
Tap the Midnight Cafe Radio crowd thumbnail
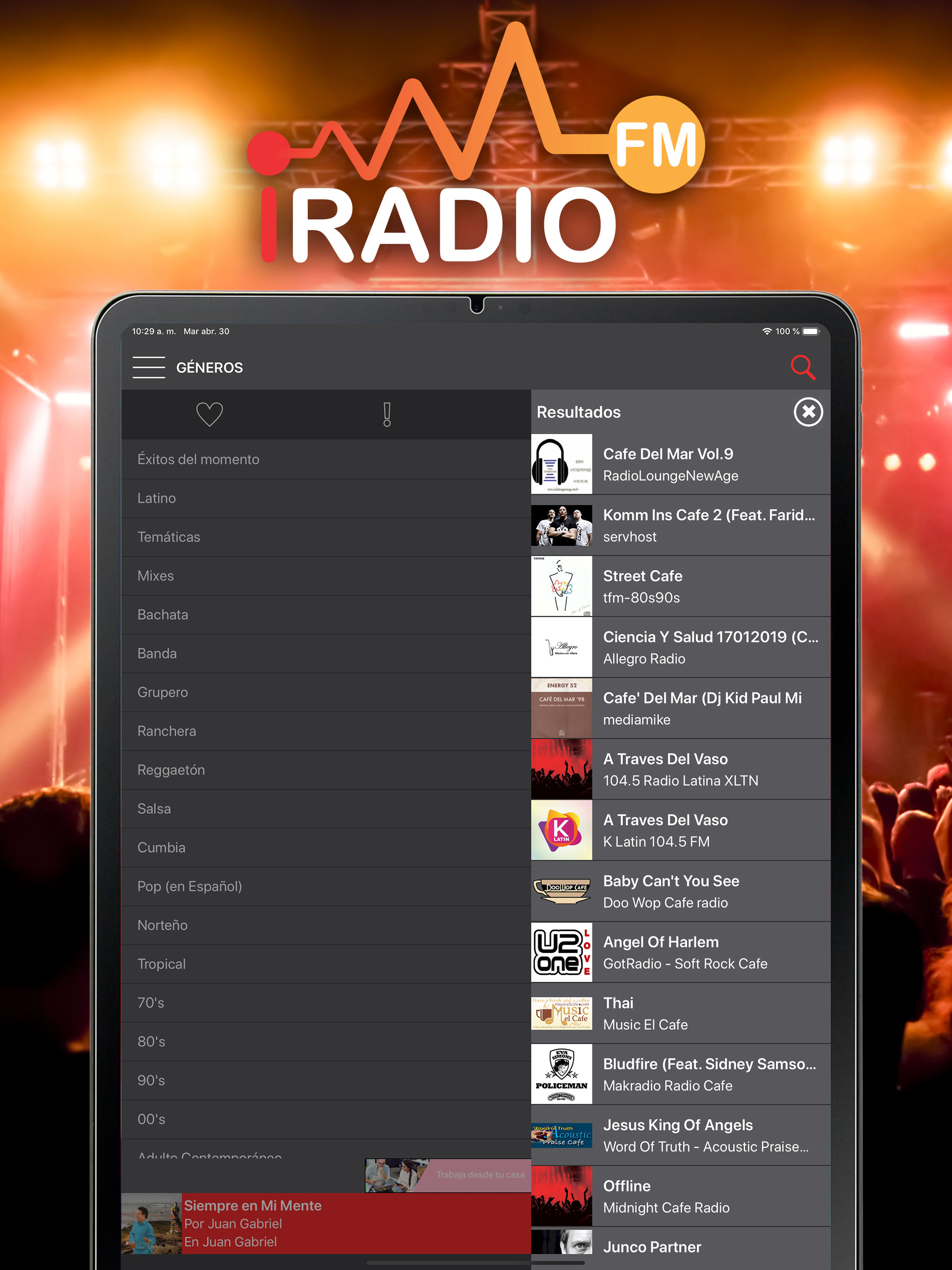(x=562, y=1197)
